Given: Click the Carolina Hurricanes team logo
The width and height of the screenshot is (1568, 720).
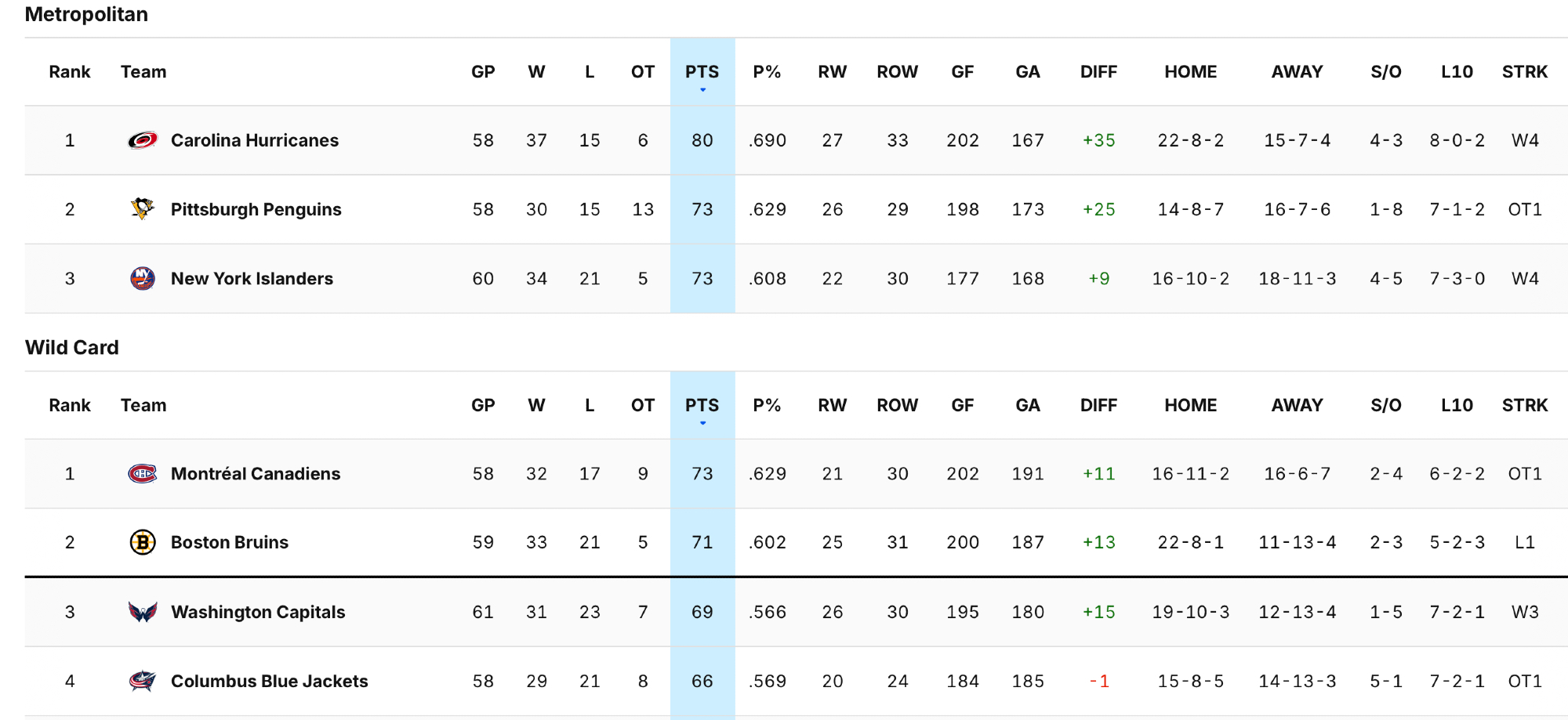Looking at the screenshot, I should click(143, 141).
